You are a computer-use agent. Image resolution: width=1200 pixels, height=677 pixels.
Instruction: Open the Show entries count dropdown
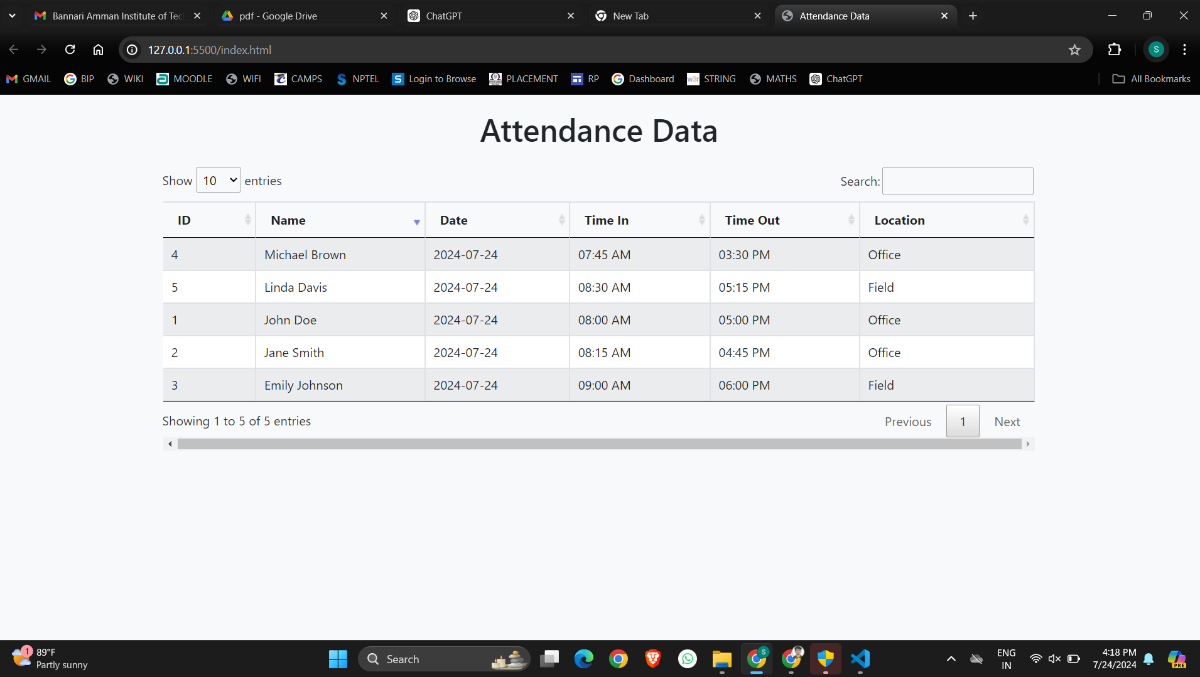tap(218, 181)
